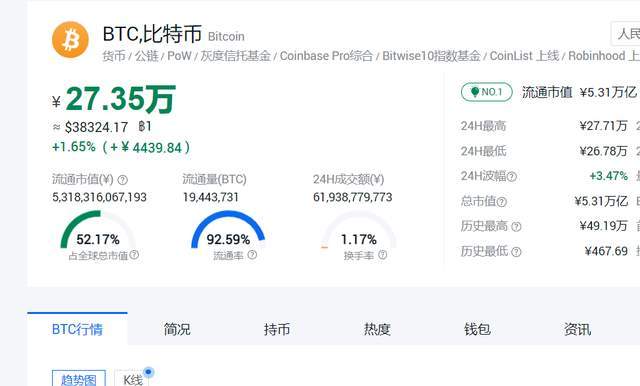
Task: Click the 历史最低 ¥467.69 value
Action: [x=606, y=251]
